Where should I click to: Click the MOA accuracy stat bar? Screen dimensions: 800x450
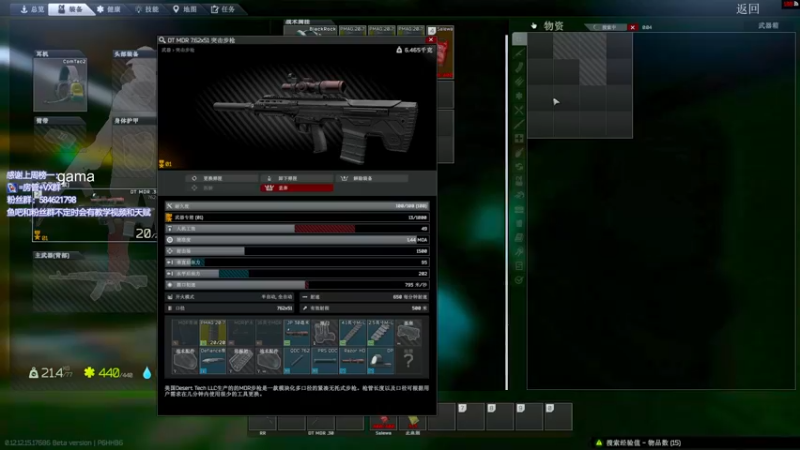click(297, 240)
